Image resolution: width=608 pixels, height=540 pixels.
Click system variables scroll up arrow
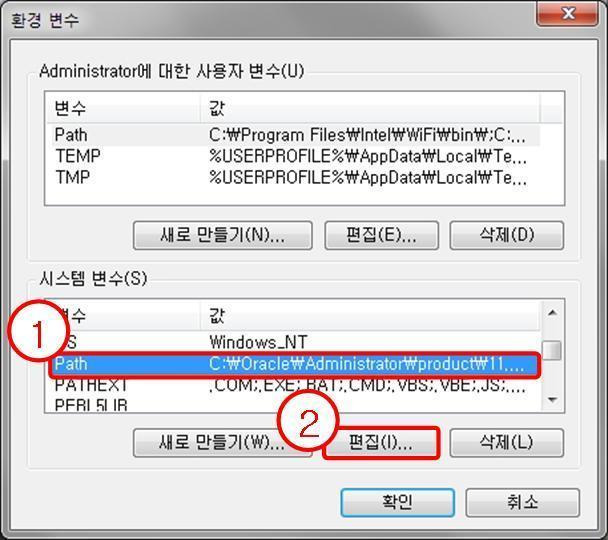click(x=552, y=312)
